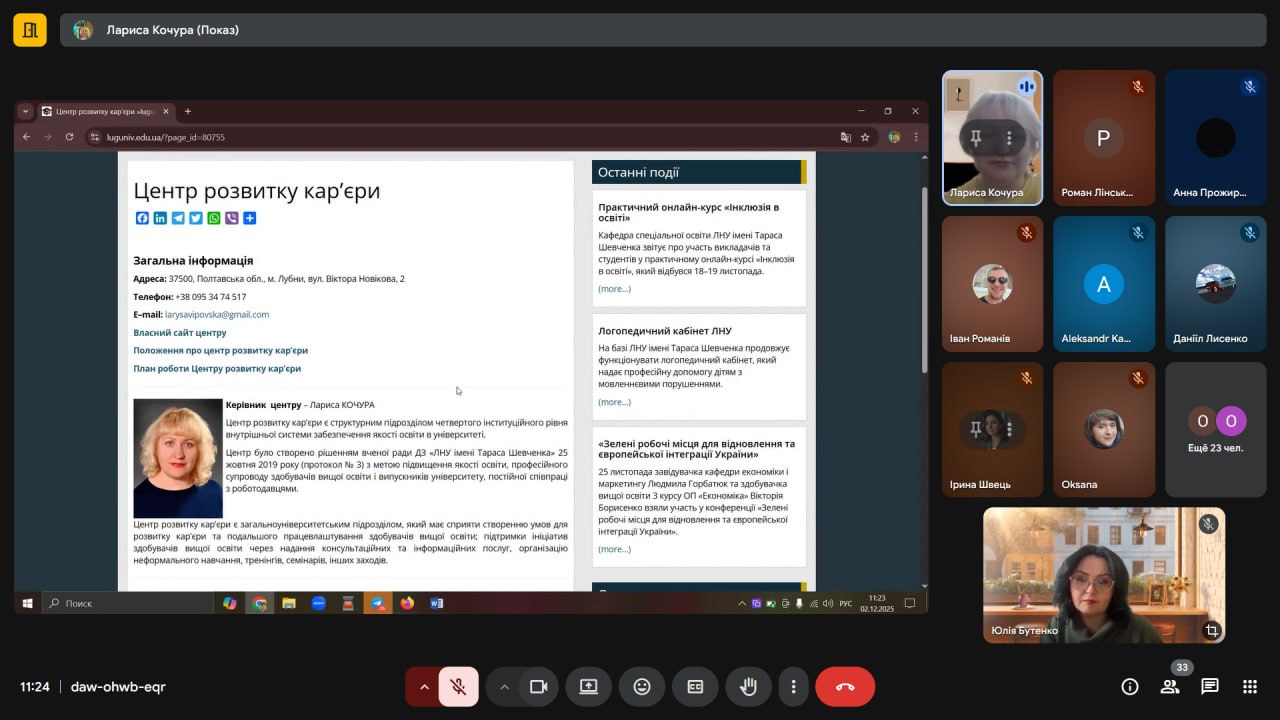Unmute the microphone
Image resolution: width=1280 pixels, height=720 pixels.
click(x=458, y=687)
